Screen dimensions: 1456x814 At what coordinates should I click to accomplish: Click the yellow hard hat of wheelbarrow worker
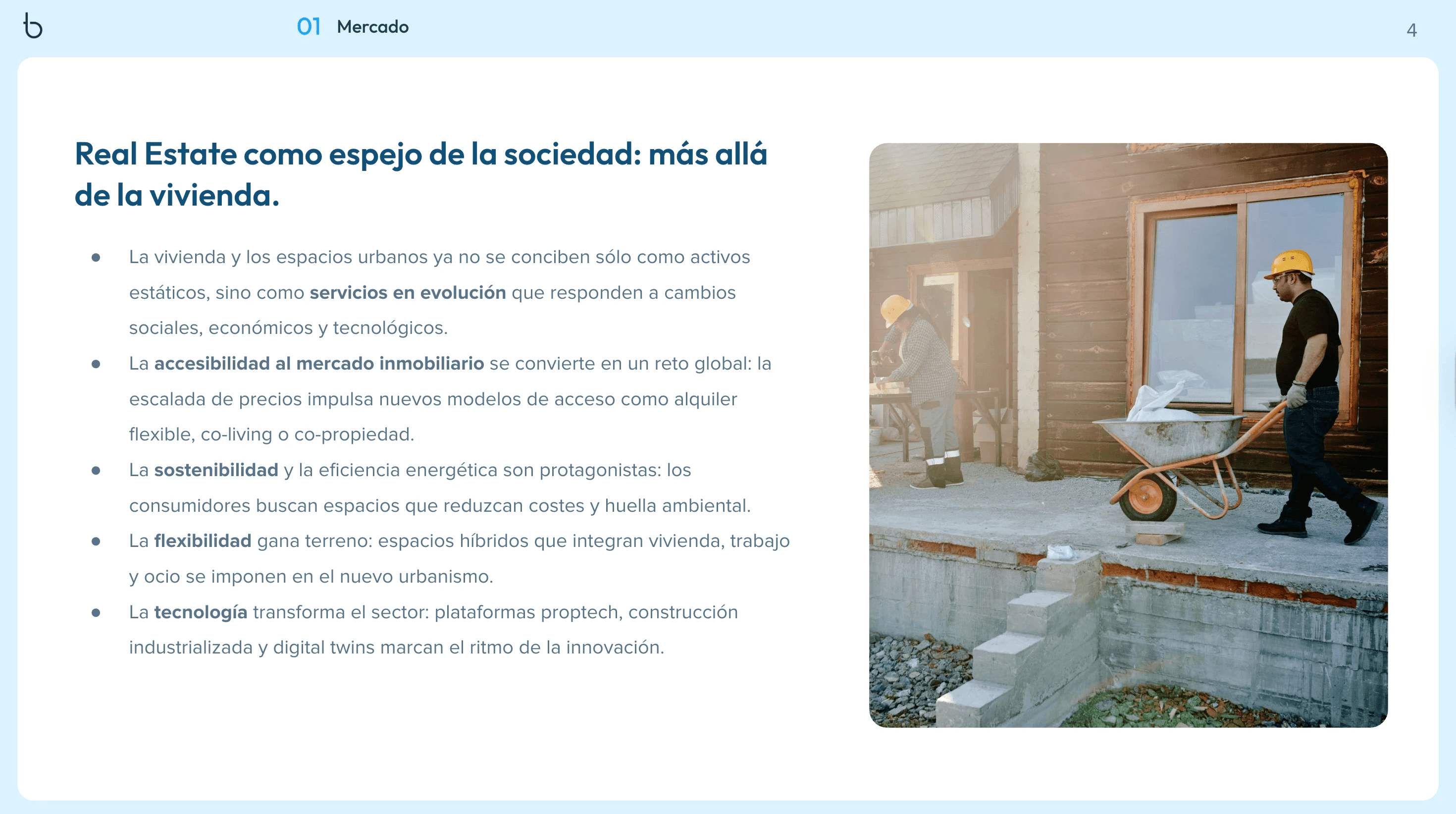pyautogui.click(x=1292, y=263)
